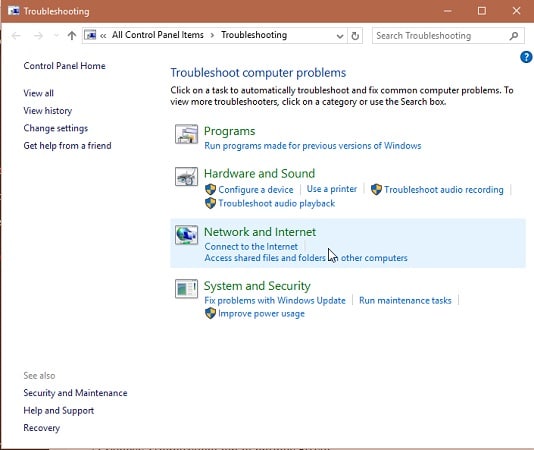Open Control Panel Home

(x=64, y=66)
